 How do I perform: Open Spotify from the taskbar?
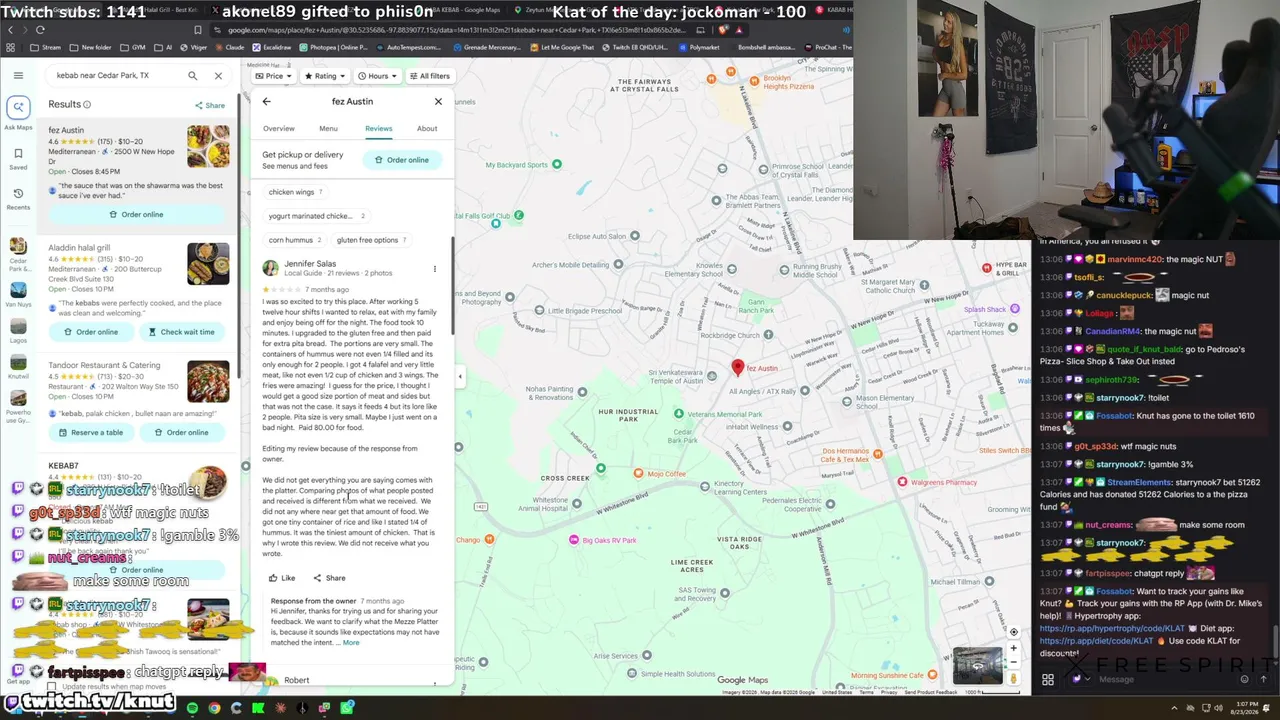[192, 708]
